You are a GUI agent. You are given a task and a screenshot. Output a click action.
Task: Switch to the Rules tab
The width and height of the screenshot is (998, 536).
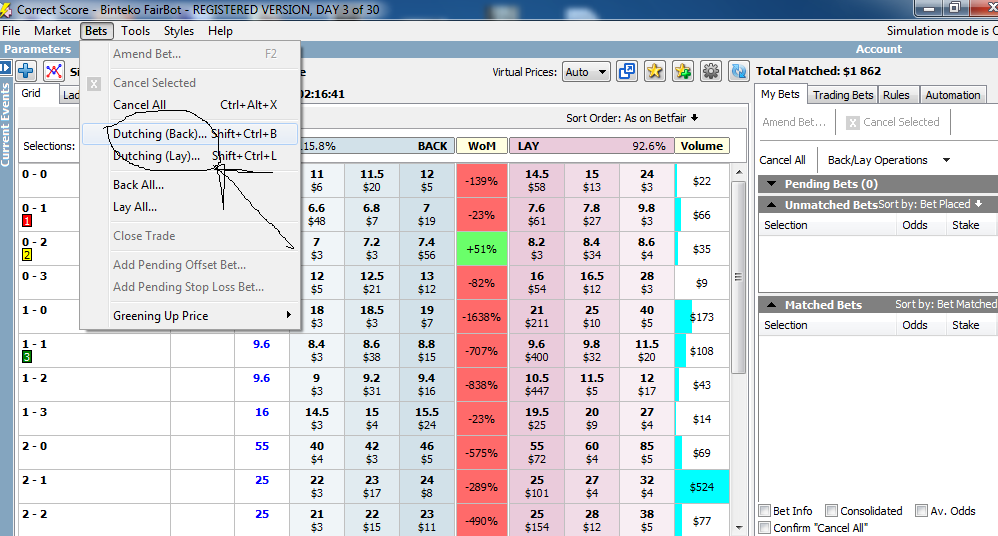click(x=896, y=95)
